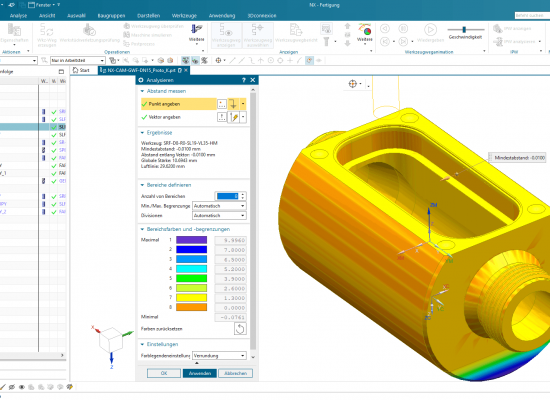The width and height of the screenshot is (550, 400).
Task: Open Min./Max. Begrenzunge dropdown
Action: point(219,206)
